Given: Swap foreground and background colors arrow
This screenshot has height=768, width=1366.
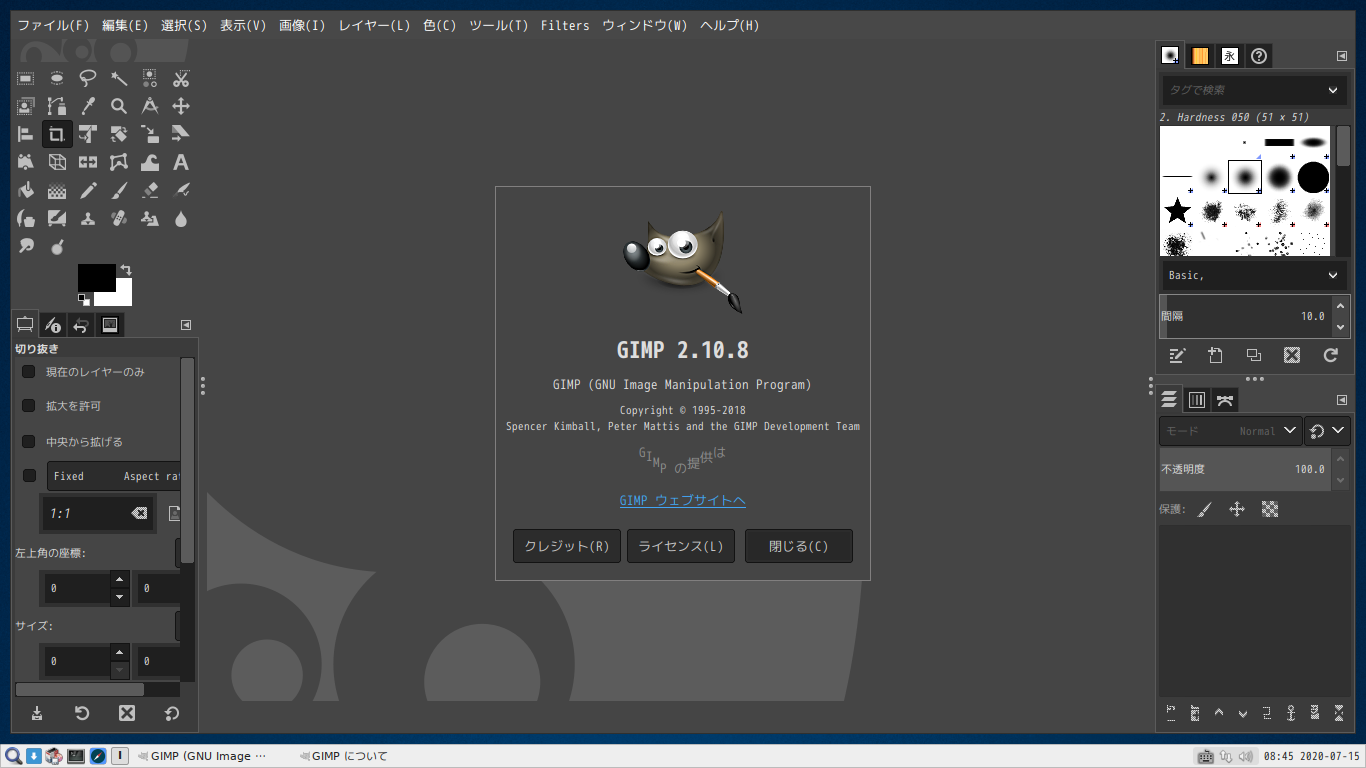Looking at the screenshot, I should point(126,270).
